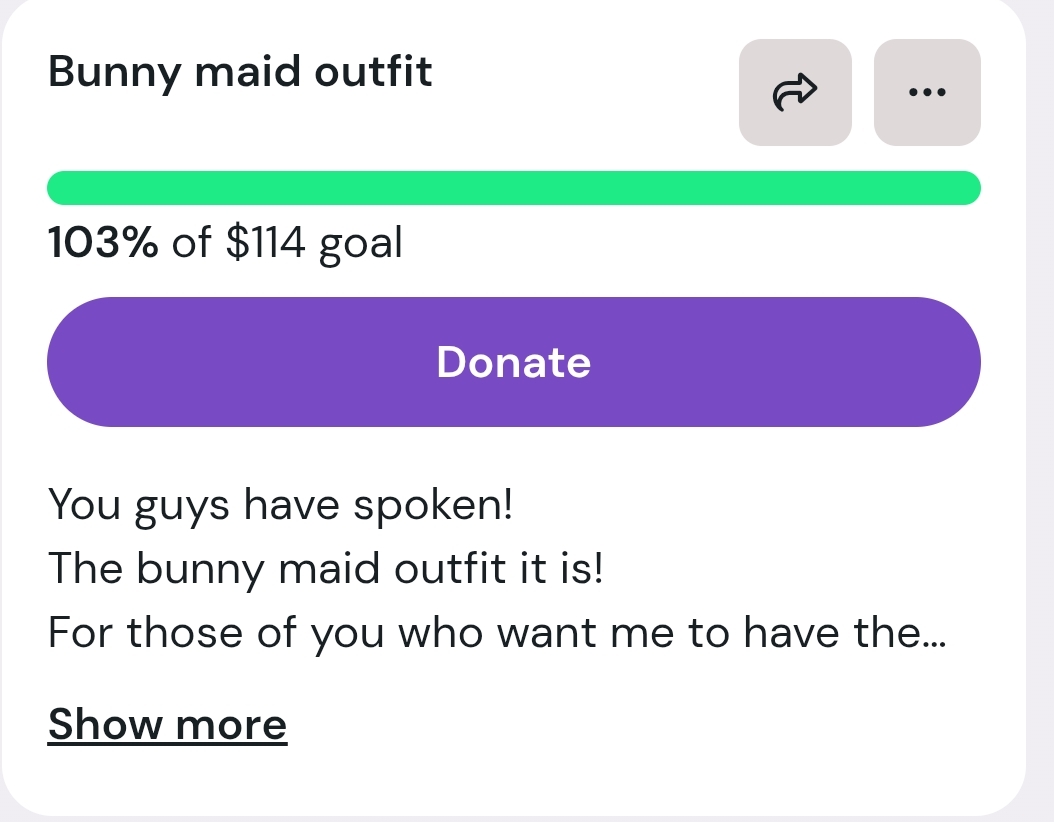The width and height of the screenshot is (1054, 822).
Task: Select the "Bunny maid outfit" title
Action: (240, 72)
